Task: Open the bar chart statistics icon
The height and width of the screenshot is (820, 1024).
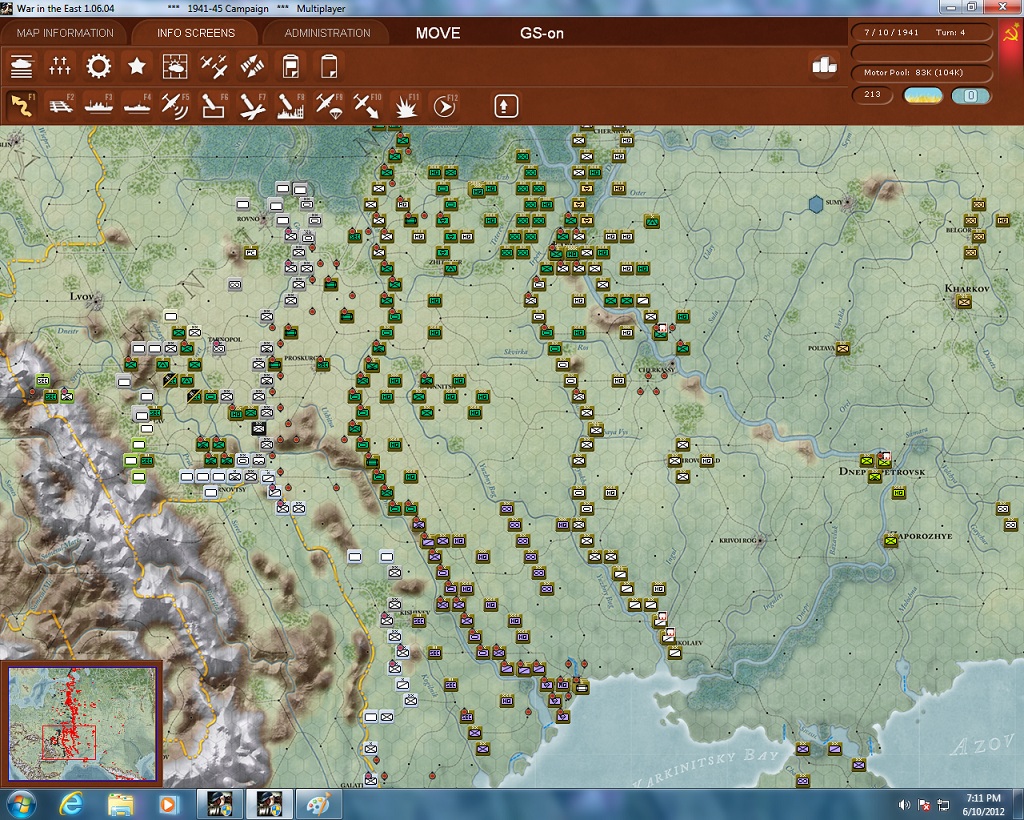Action: point(824,65)
